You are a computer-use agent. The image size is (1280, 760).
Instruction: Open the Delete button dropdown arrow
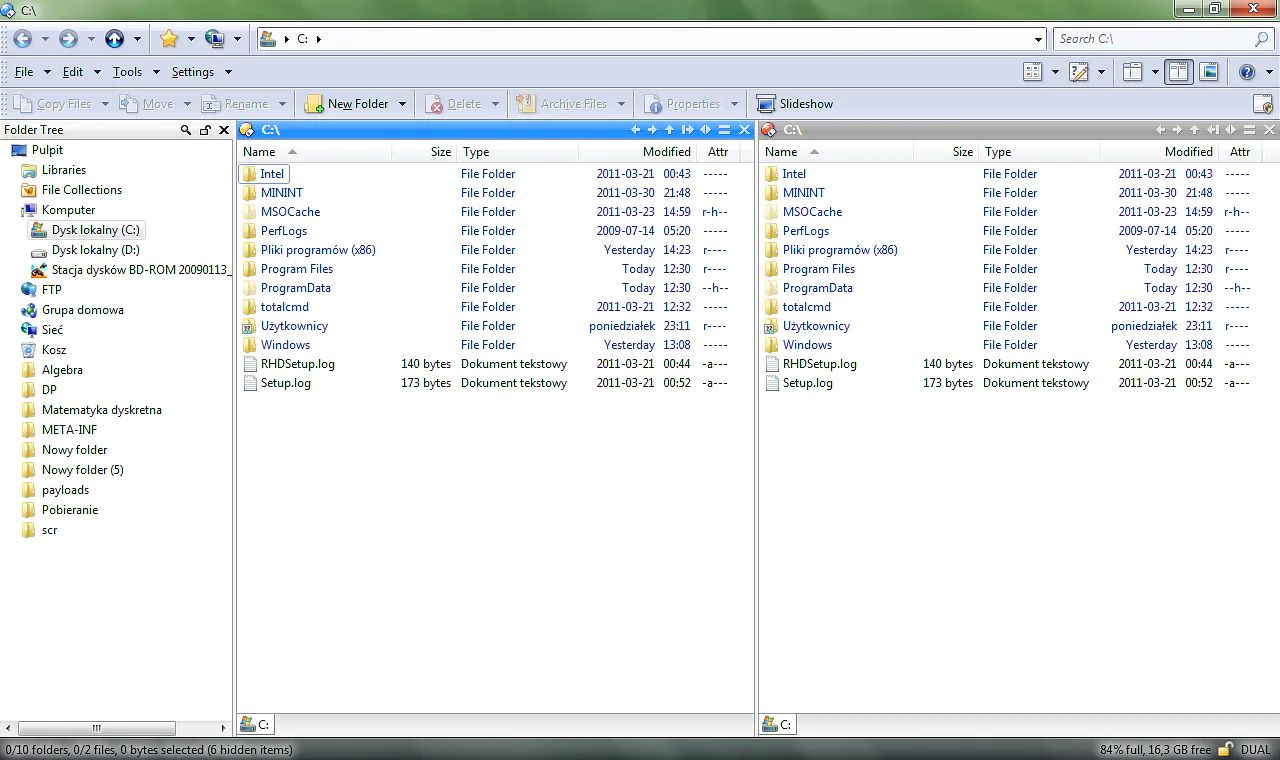click(x=496, y=103)
